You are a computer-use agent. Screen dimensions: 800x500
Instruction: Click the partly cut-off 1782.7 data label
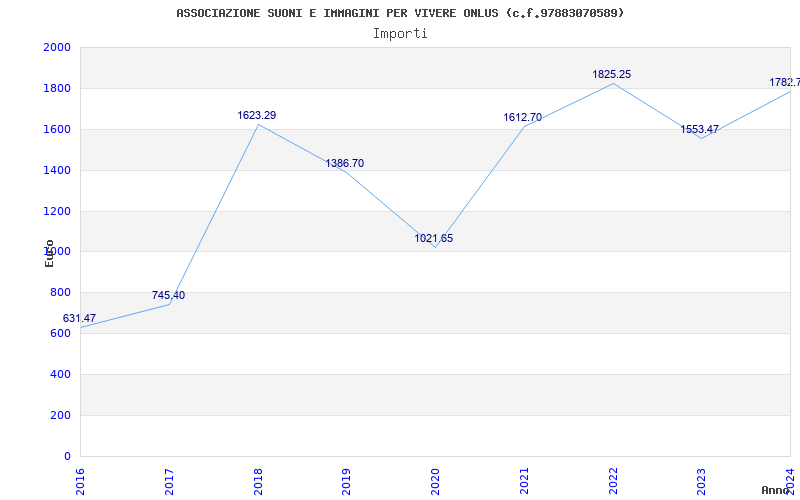coord(785,82)
